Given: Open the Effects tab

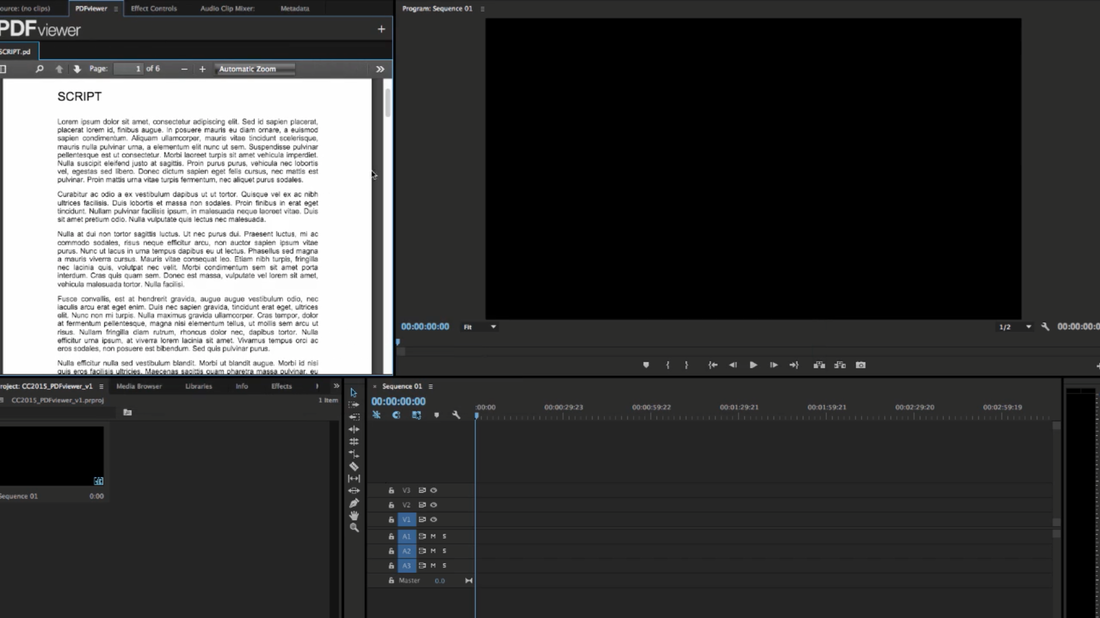Looking at the screenshot, I should click(281, 387).
